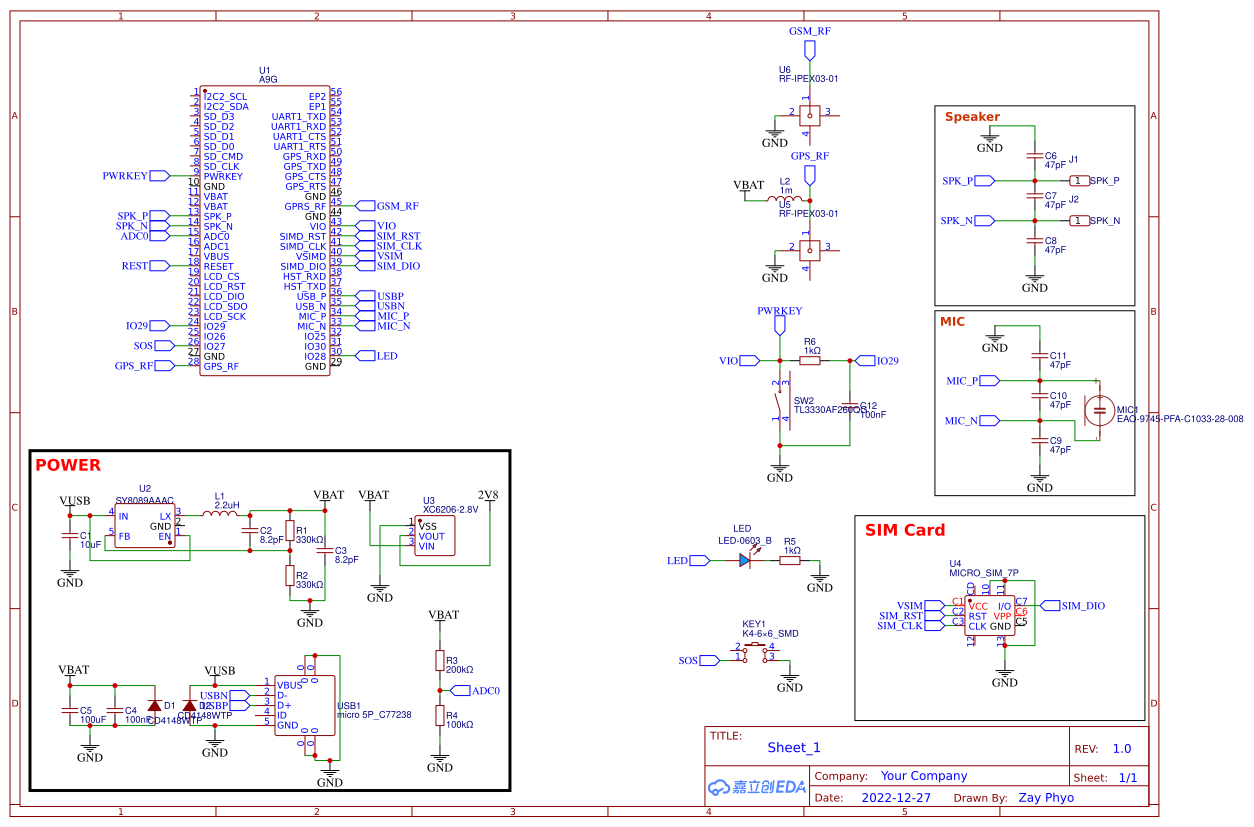The image size is (1254, 827).
Task: Select the GSM_RF IPEX connector U6
Action: [x=808, y=113]
